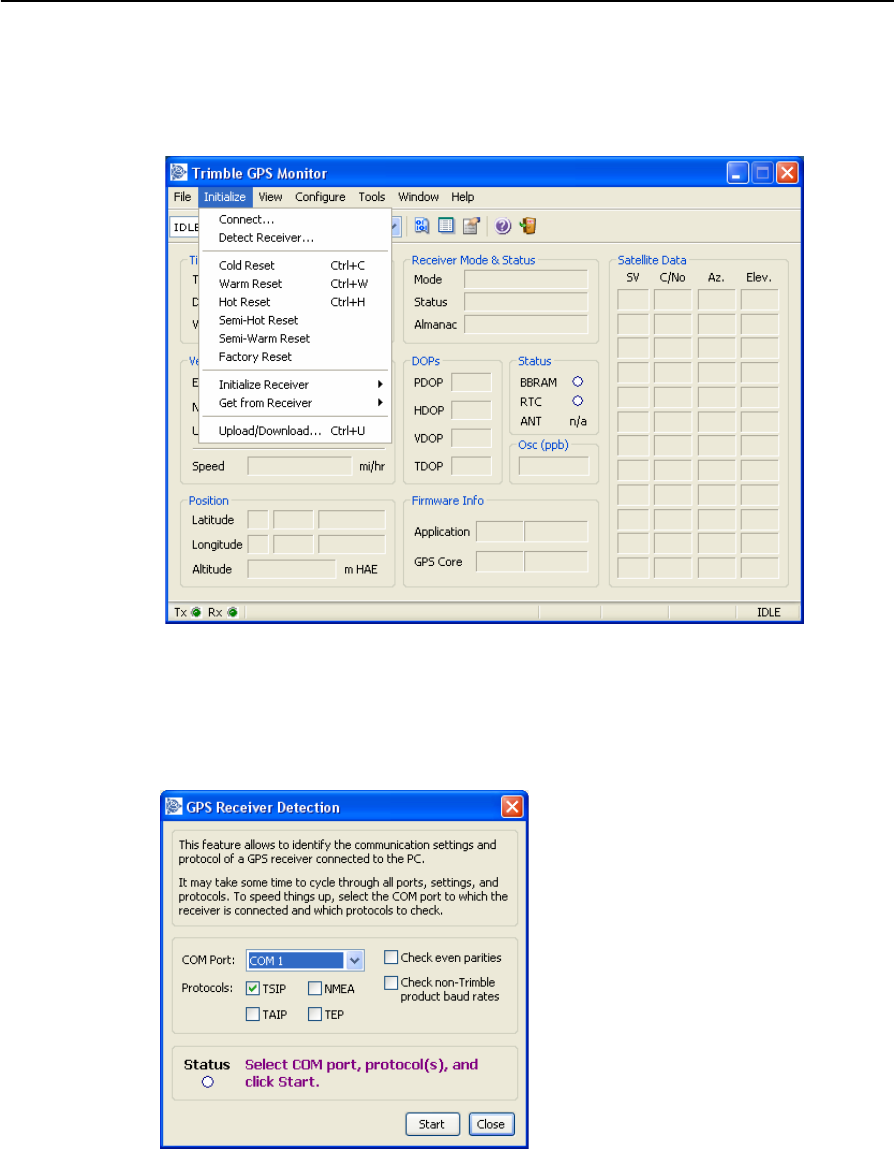
Task: Select Factory Reset menu entry
Action: [295, 357]
